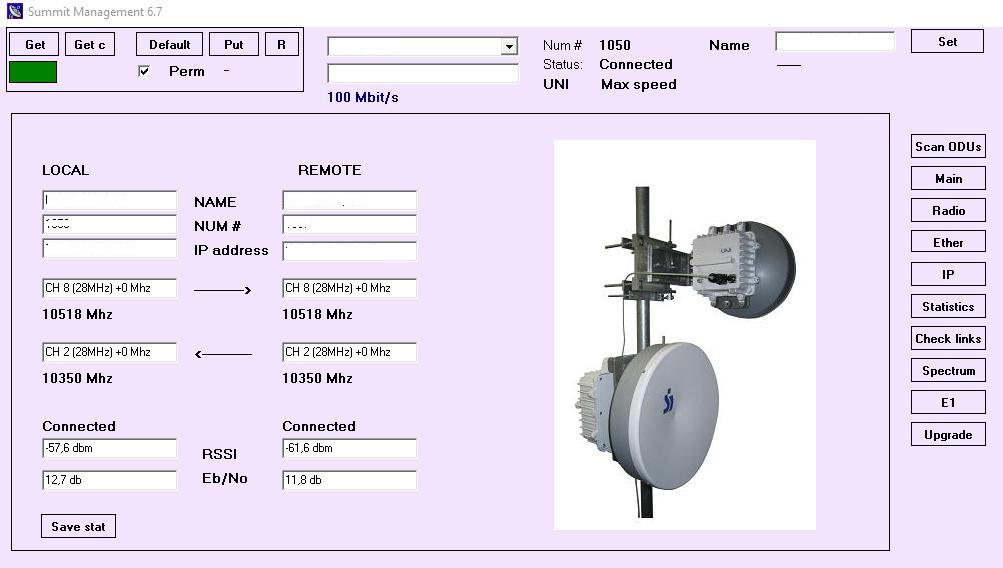This screenshot has width=1003, height=568.
Task: Click the REMOTE name input field
Action: coord(349,200)
